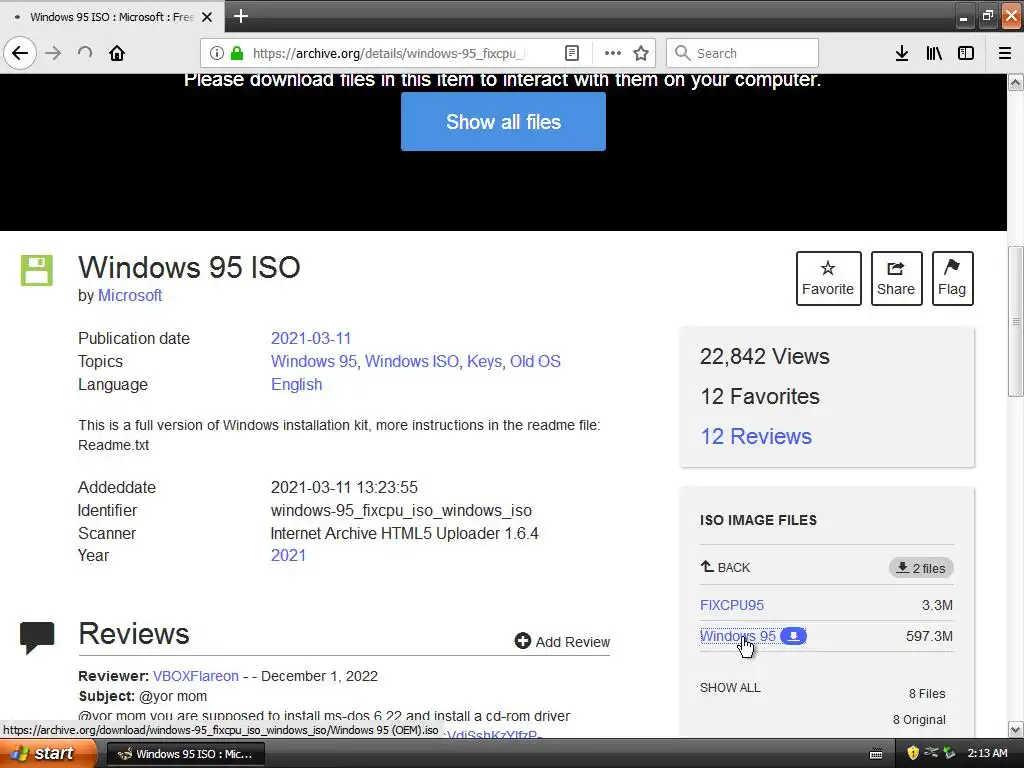Open the on-screen keyboard tray icon
The image size is (1024, 768).
click(x=876, y=754)
